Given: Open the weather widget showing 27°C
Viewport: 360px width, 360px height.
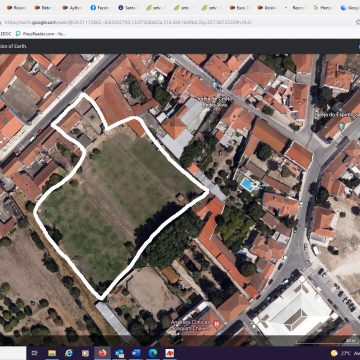Looking at the screenshot, I should pos(345,353).
